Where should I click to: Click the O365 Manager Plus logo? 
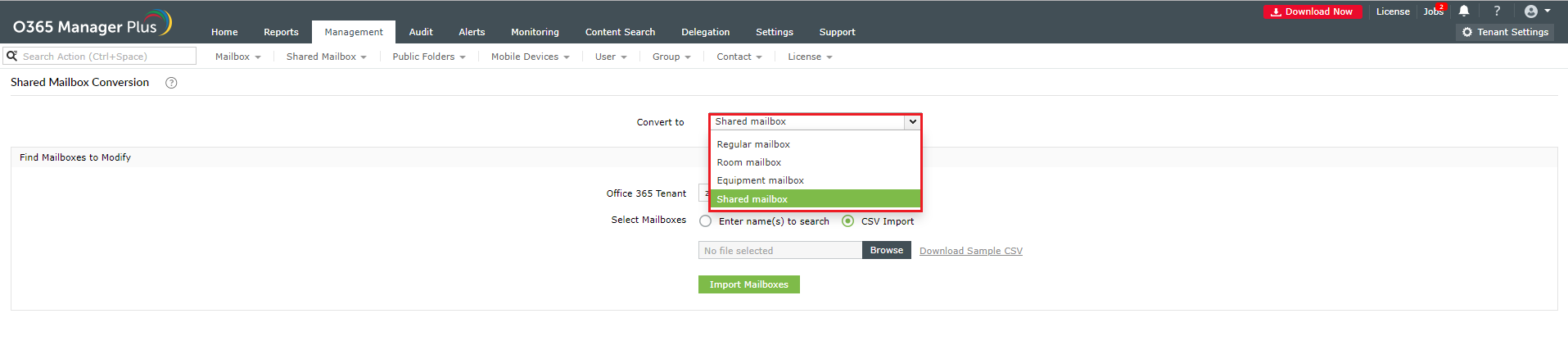coord(92,25)
